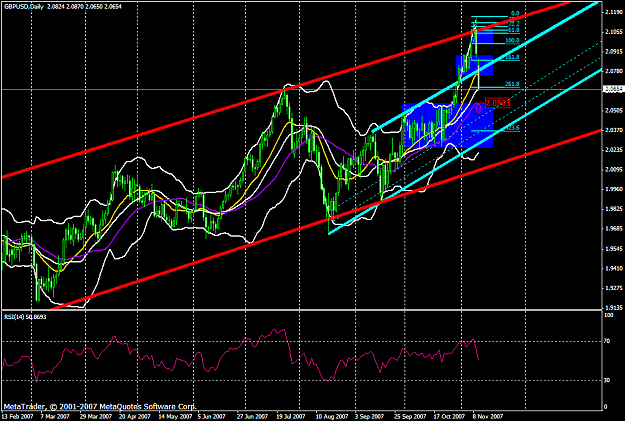Click the 25 Sep 2007 date label
The height and width of the screenshot is (421, 625).
click(x=410, y=417)
